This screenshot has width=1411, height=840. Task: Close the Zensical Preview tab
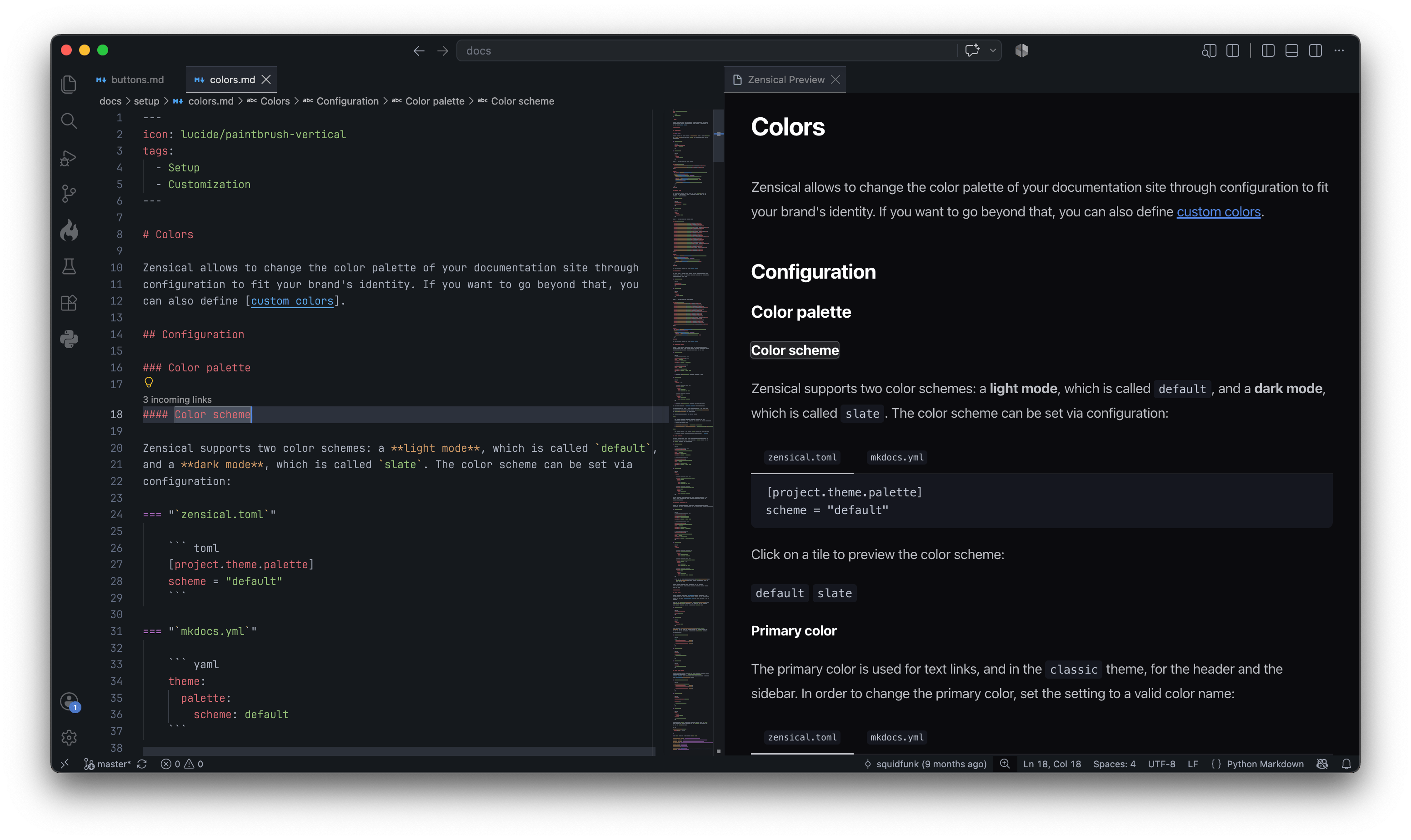click(x=836, y=80)
